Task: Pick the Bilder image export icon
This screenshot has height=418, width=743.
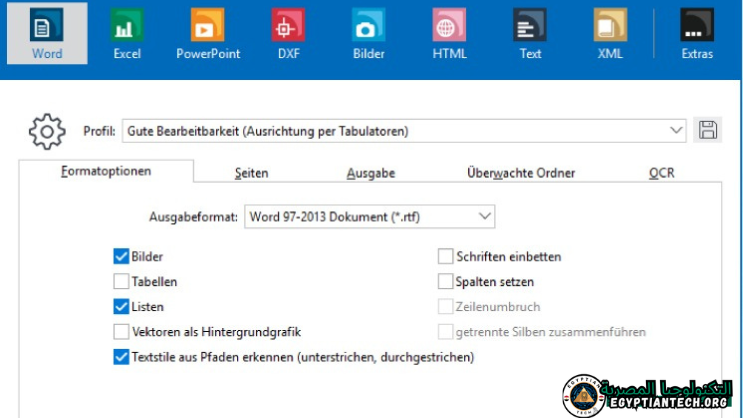Action: (x=368, y=26)
